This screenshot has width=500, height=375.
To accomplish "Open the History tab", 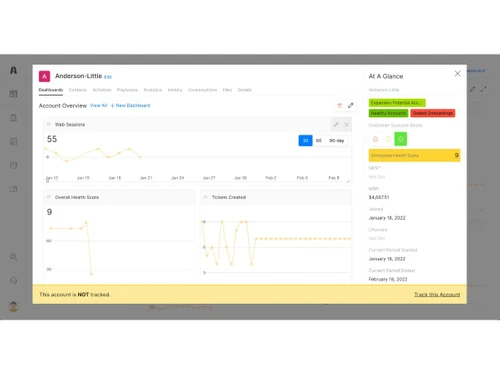I will point(175,90).
